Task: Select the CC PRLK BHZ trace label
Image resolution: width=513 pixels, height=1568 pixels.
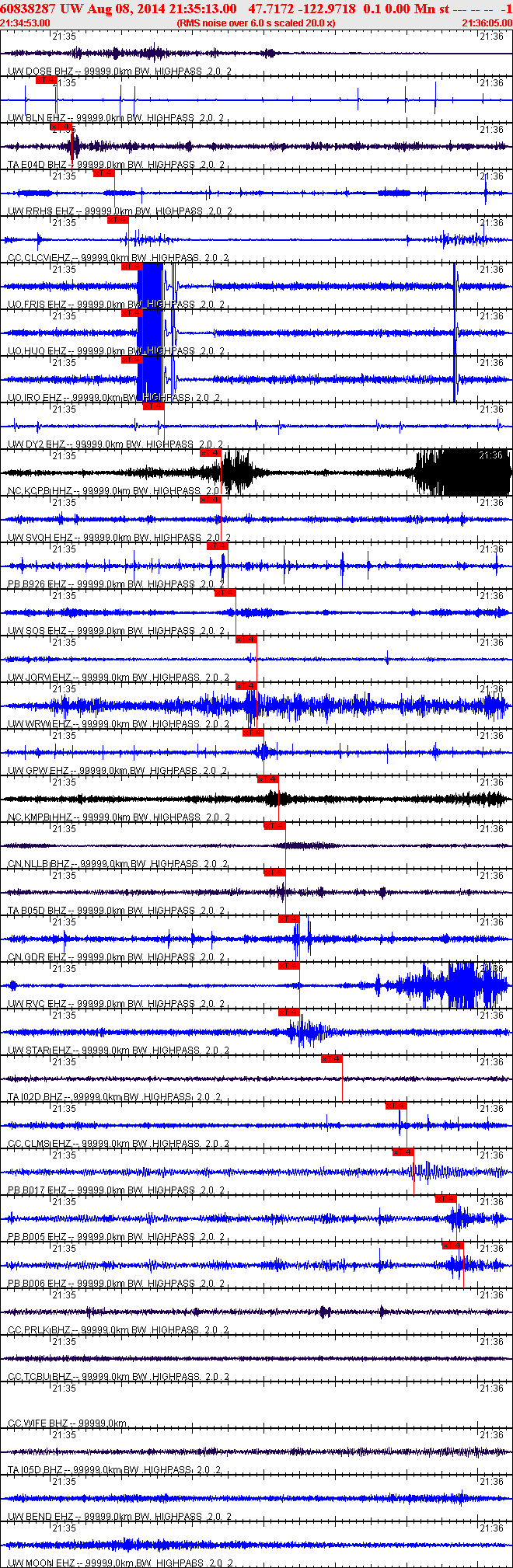Action: 118,1330
